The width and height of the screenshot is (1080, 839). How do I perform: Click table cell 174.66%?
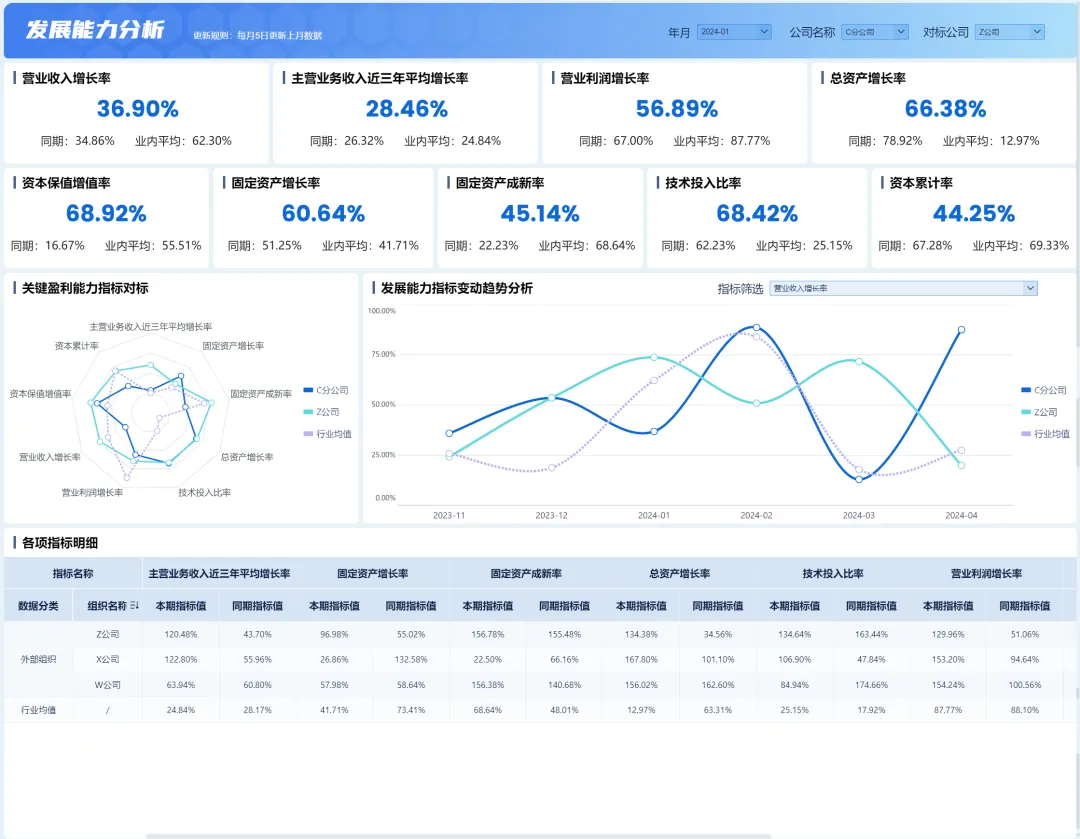[871, 685]
